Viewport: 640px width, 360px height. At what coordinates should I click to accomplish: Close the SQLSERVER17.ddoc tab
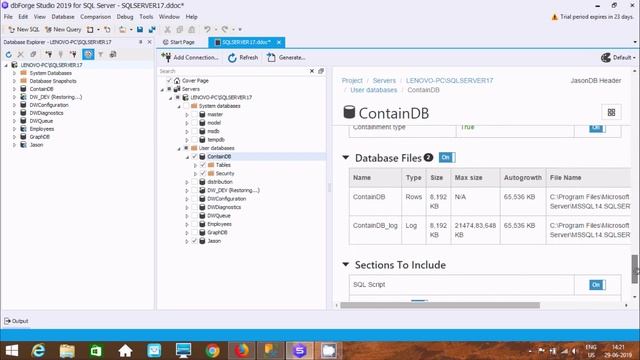point(279,42)
